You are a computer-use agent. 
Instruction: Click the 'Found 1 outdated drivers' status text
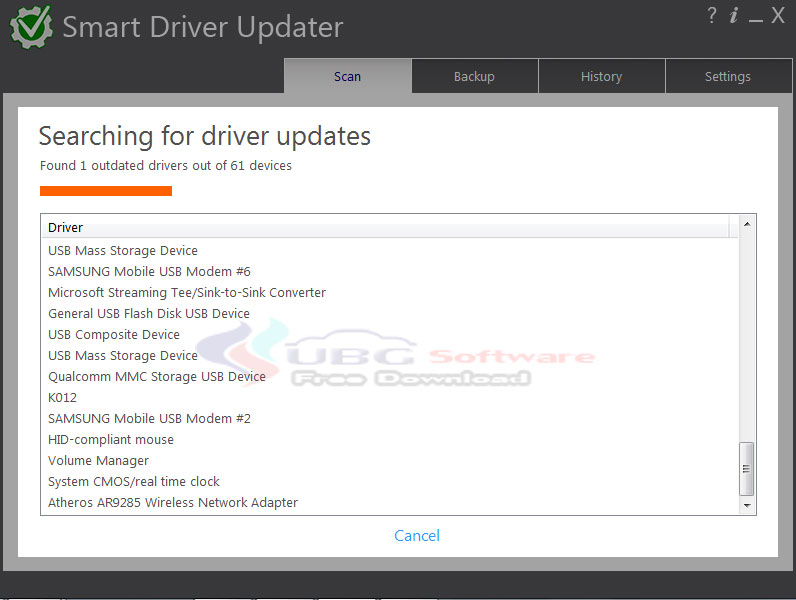coord(166,166)
